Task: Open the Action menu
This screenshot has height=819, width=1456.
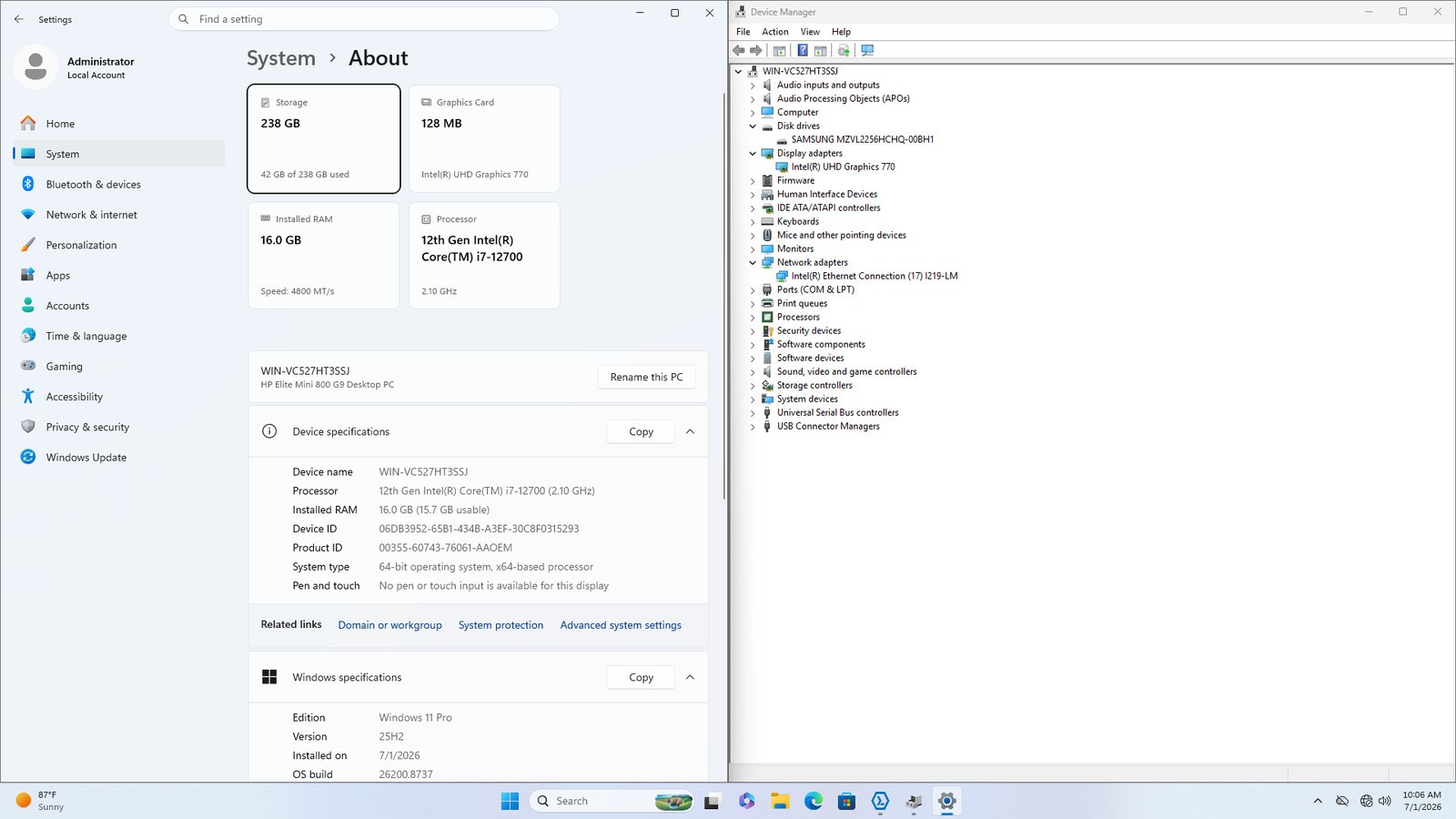Action: 775,32
